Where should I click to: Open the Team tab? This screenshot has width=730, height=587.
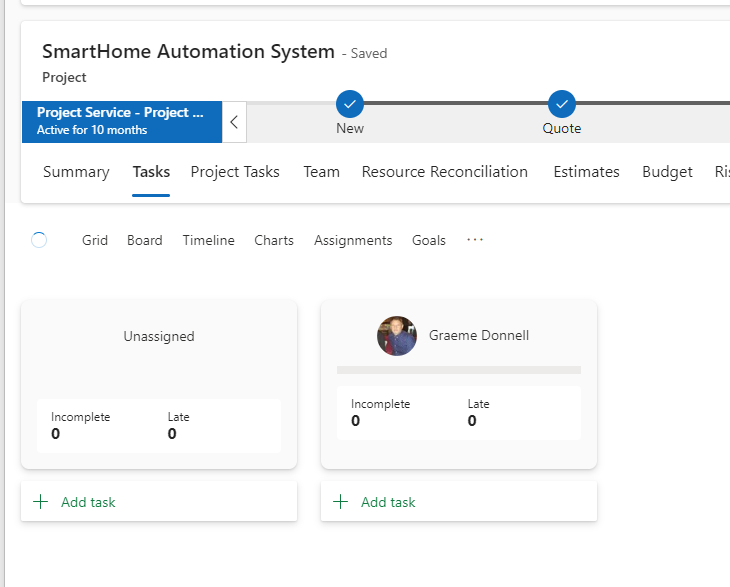pos(321,172)
